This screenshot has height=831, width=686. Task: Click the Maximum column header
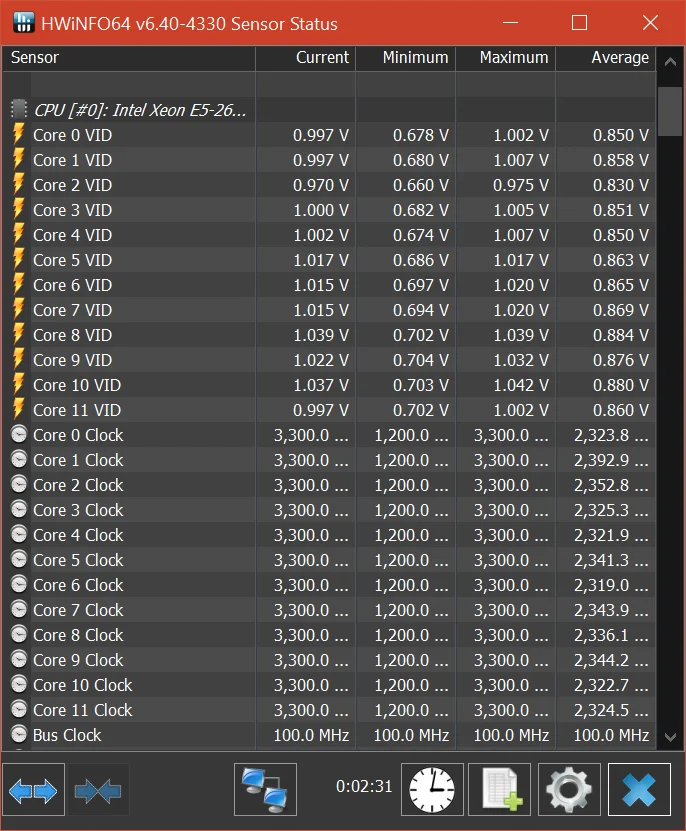click(506, 58)
